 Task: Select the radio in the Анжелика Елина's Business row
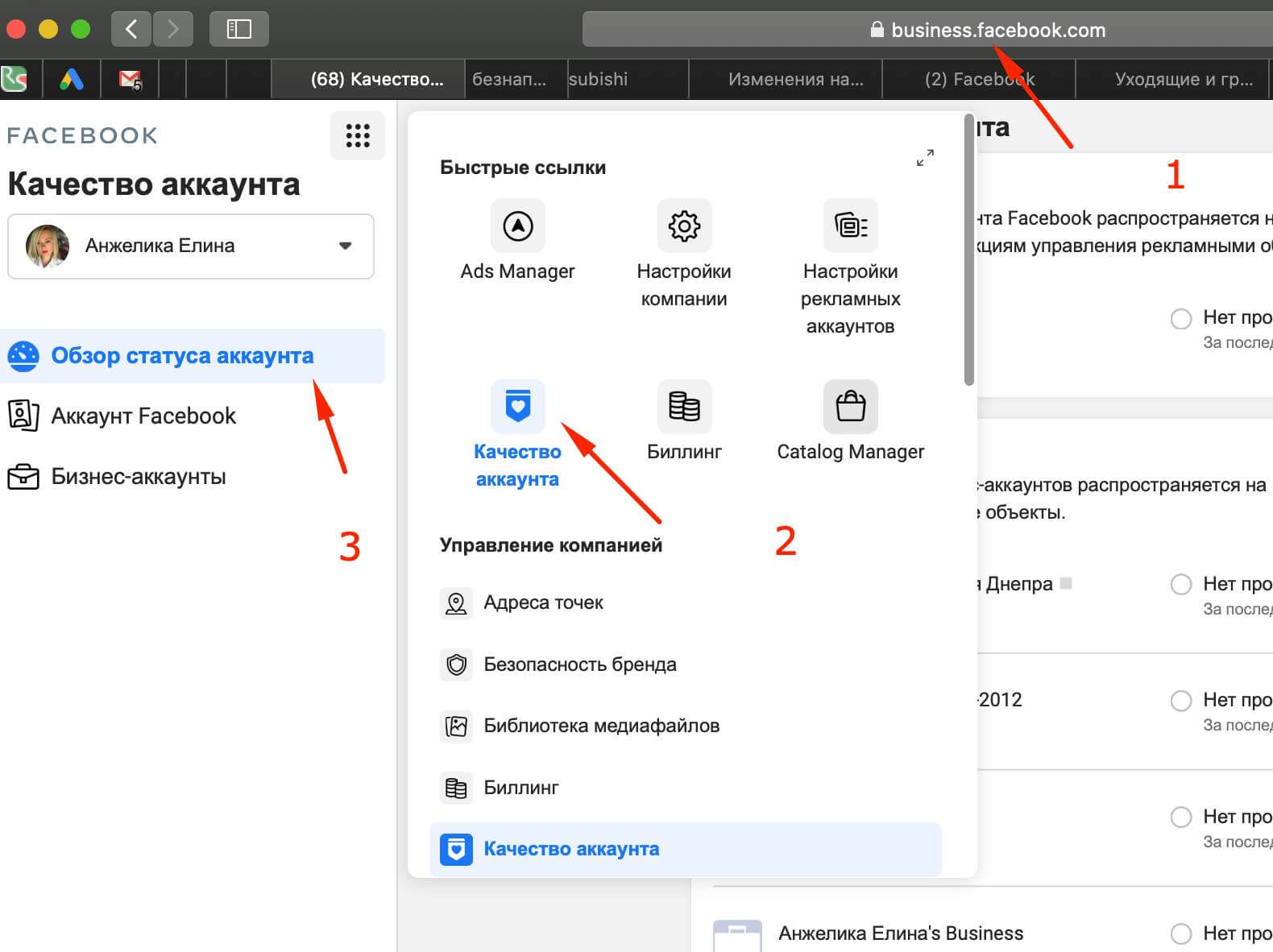(1181, 933)
